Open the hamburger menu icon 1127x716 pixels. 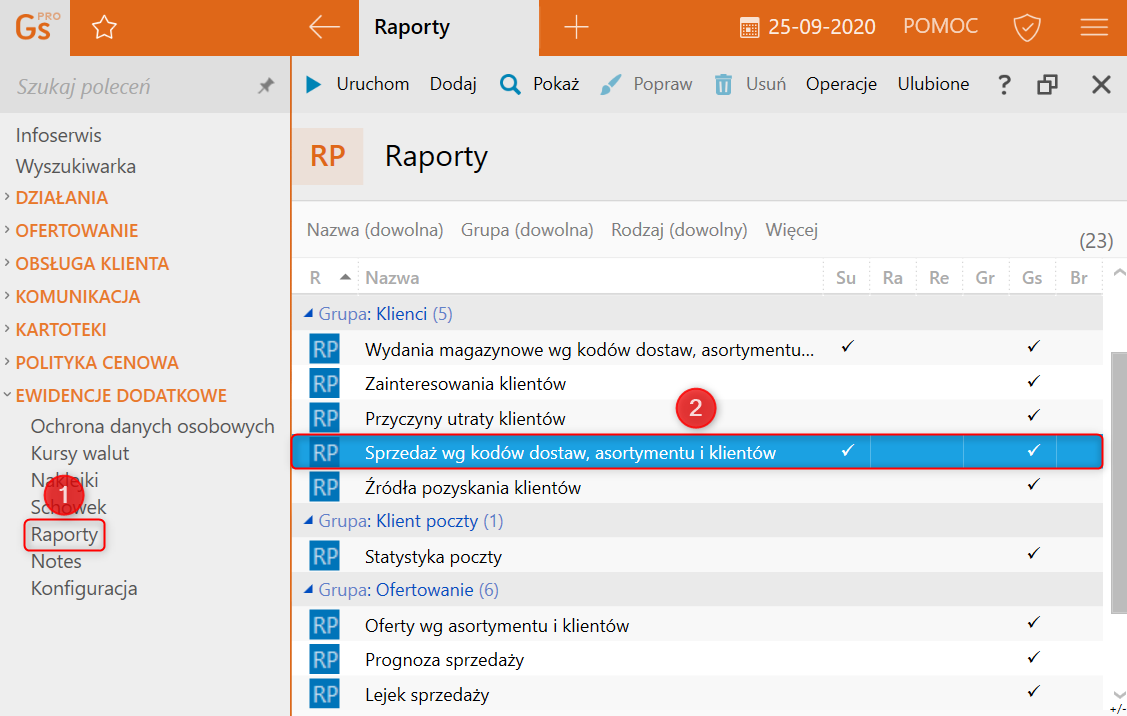tap(1094, 28)
